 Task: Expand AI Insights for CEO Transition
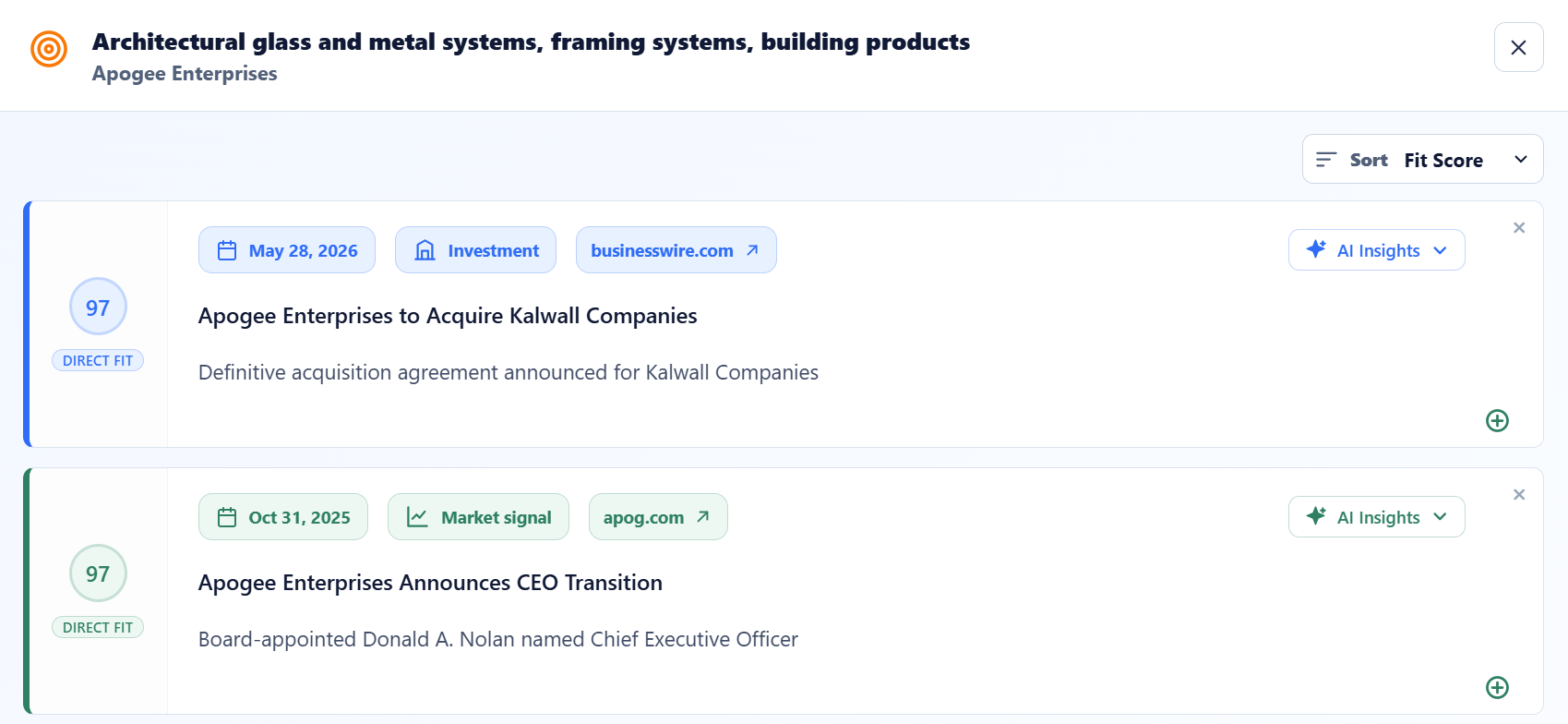1376,517
